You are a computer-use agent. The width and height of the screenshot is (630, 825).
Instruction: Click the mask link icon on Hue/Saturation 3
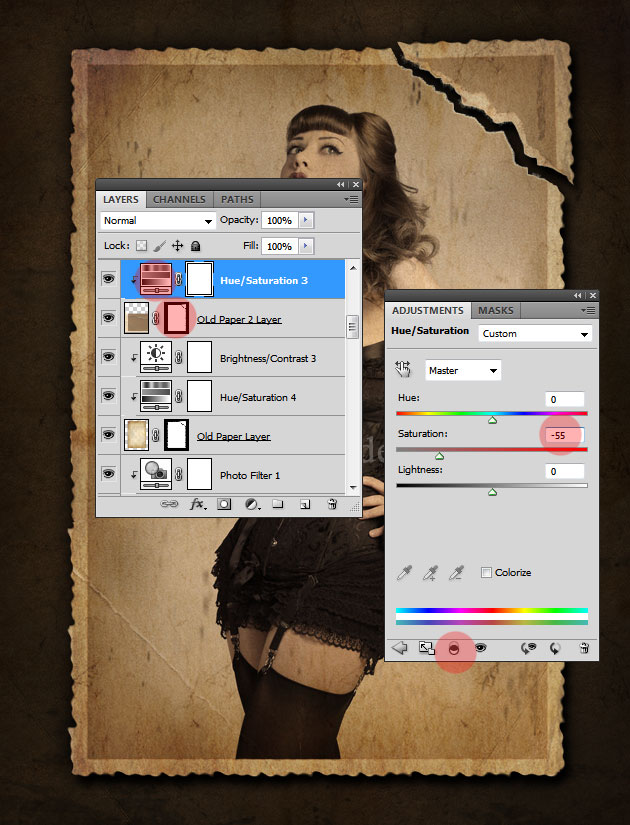point(178,279)
